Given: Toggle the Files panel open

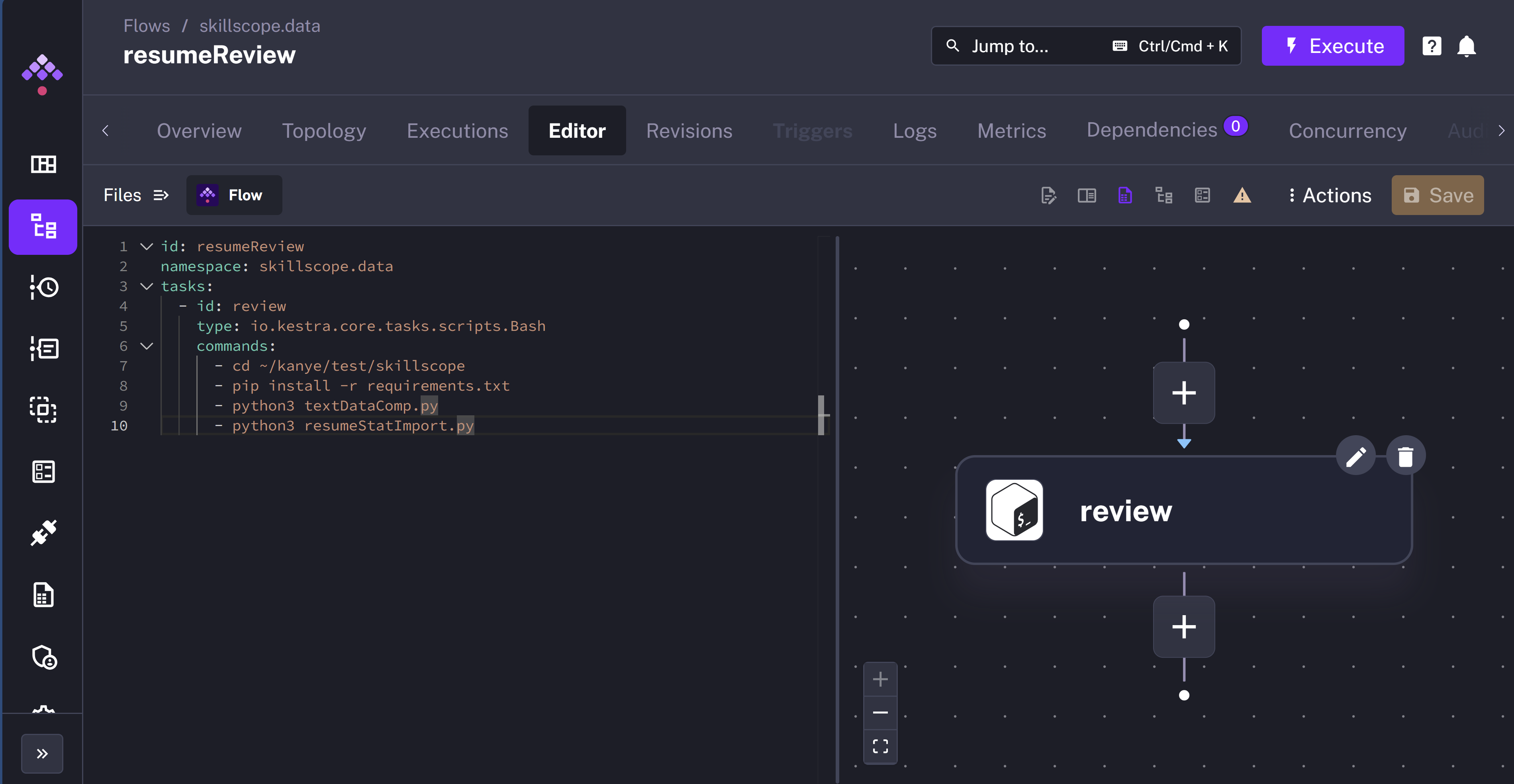Looking at the screenshot, I should point(136,195).
